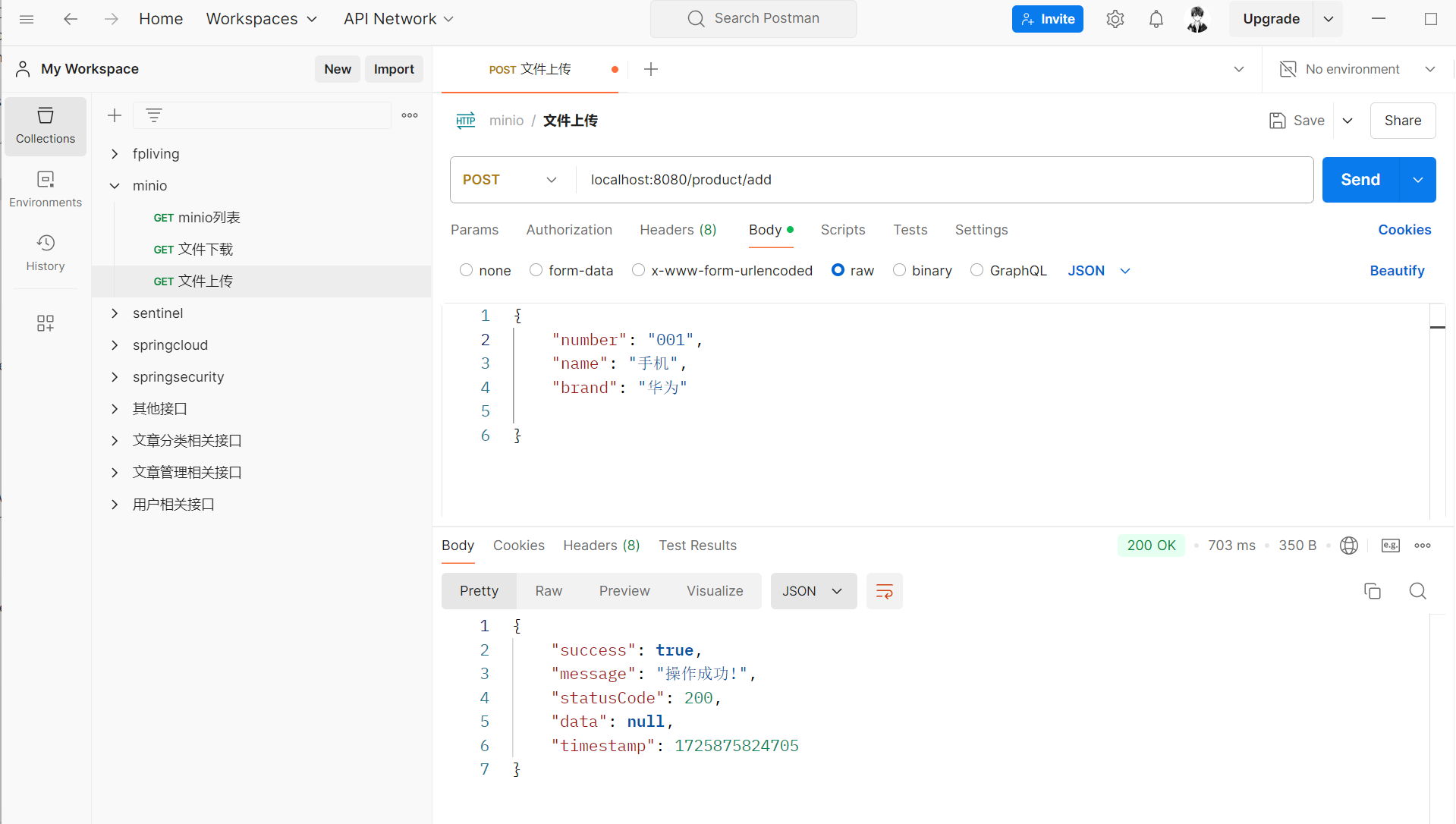
Task: Search within the response body icon
Action: [x=1418, y=591]
